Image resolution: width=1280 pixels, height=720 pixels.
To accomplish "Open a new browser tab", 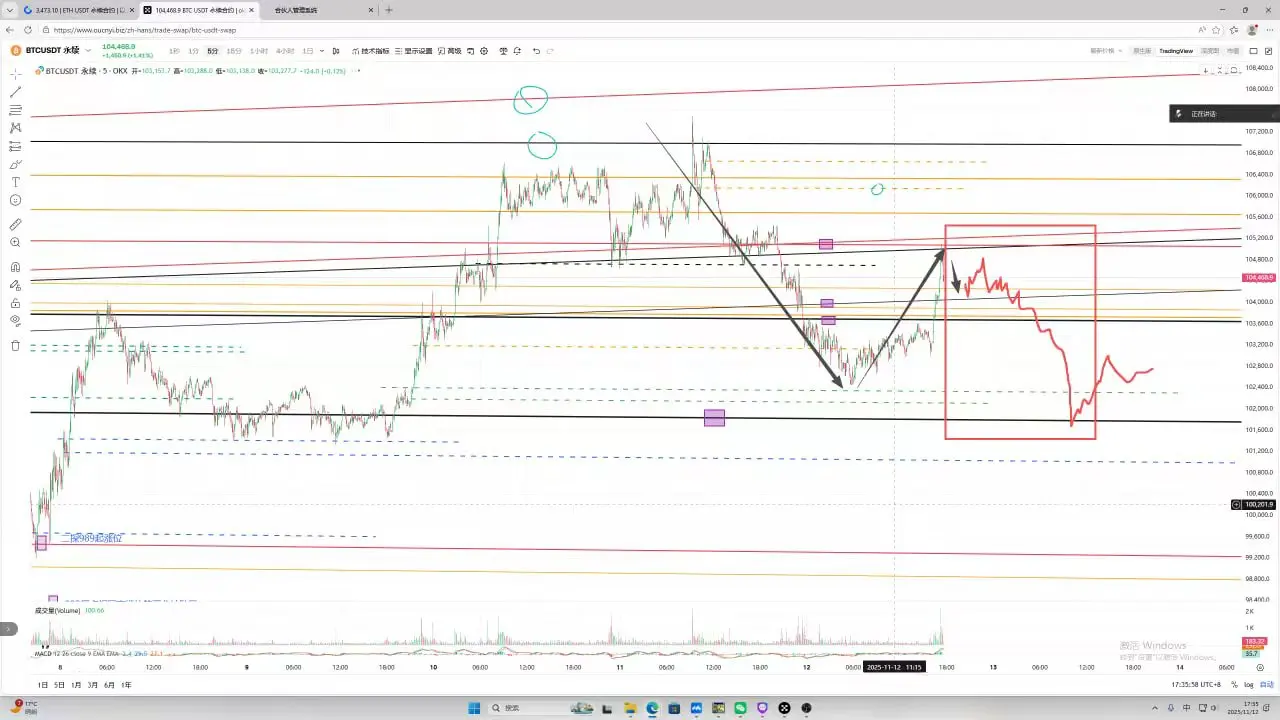I will point(389,10).
